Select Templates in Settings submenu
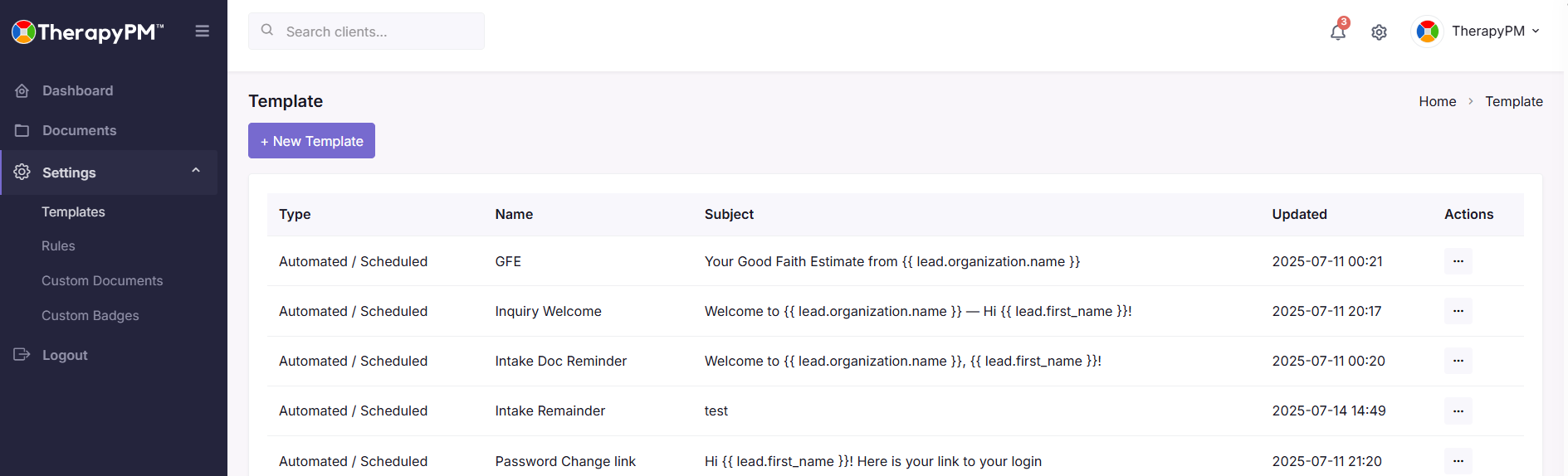The height and width of the screenshot is (476, 1568). [73, 212]
